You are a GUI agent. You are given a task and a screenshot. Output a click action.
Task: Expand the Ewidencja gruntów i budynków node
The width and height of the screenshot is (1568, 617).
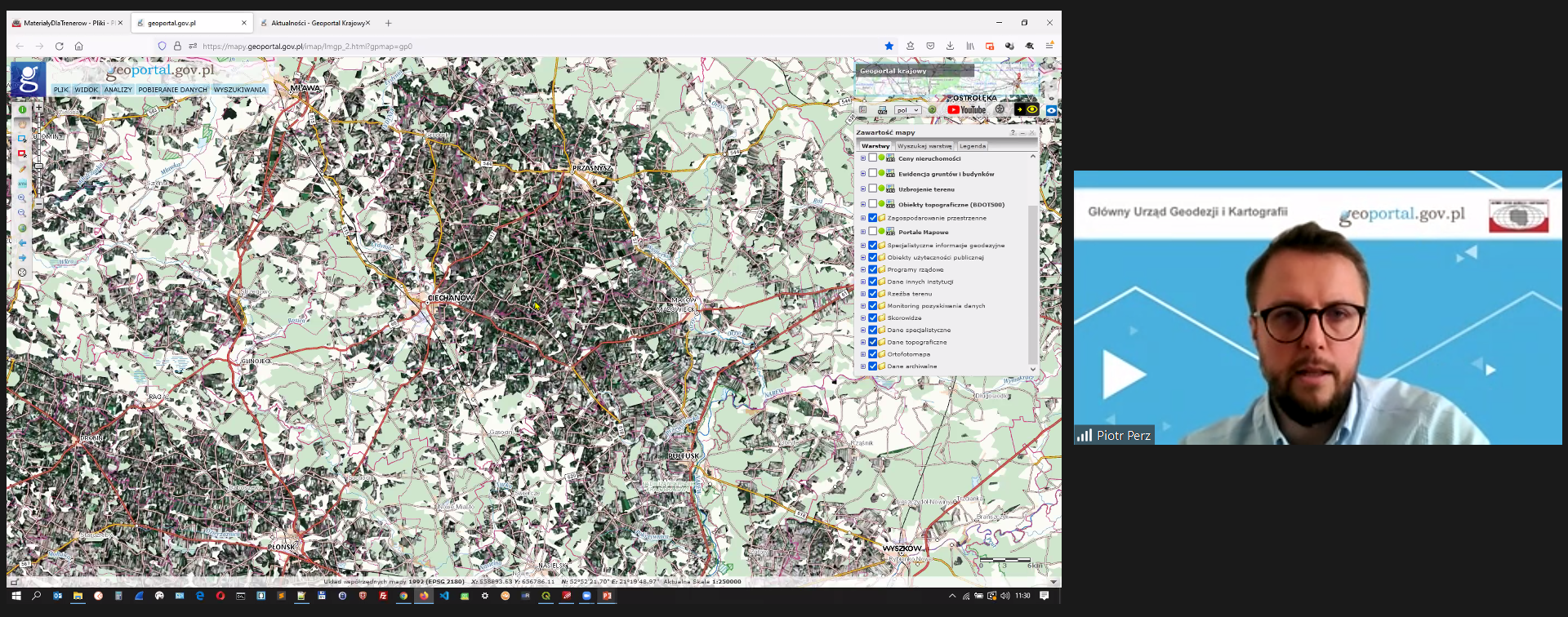[x=862, y=174]
